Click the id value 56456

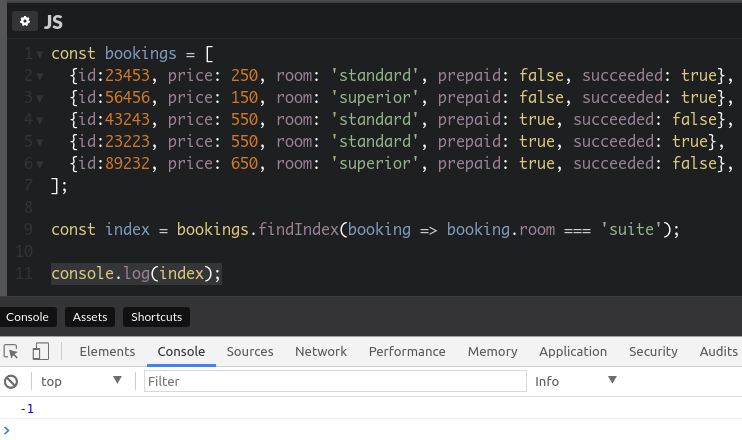[x=127, y=97]
